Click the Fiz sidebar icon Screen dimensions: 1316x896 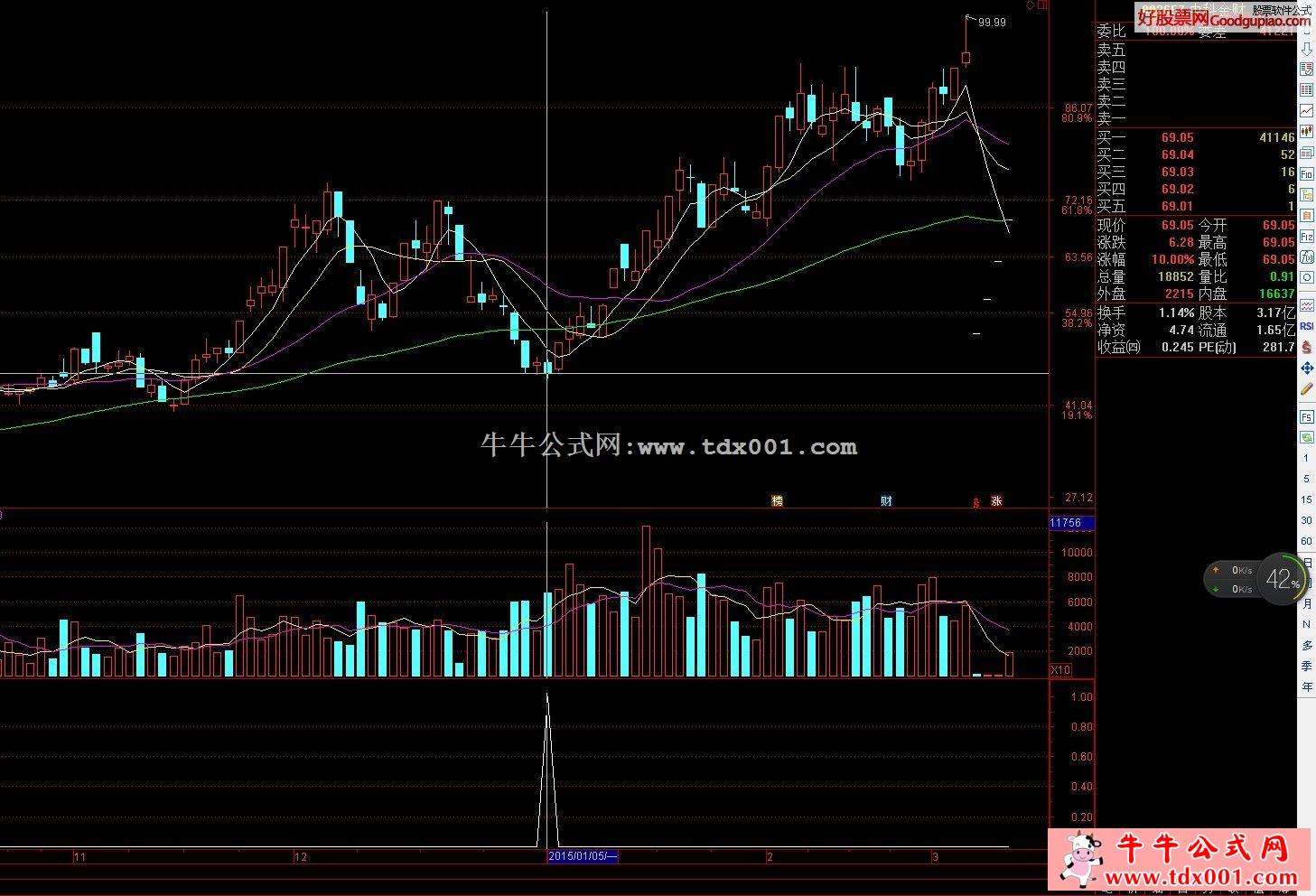click(1307, 235)
